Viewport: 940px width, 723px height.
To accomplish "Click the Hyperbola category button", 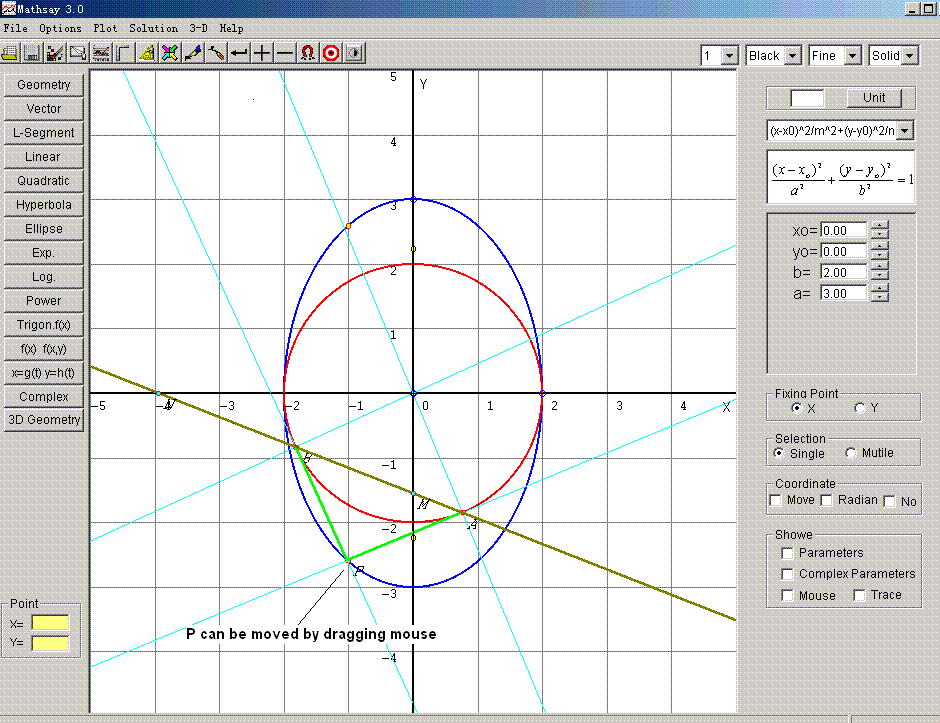I will click(44, 205).
